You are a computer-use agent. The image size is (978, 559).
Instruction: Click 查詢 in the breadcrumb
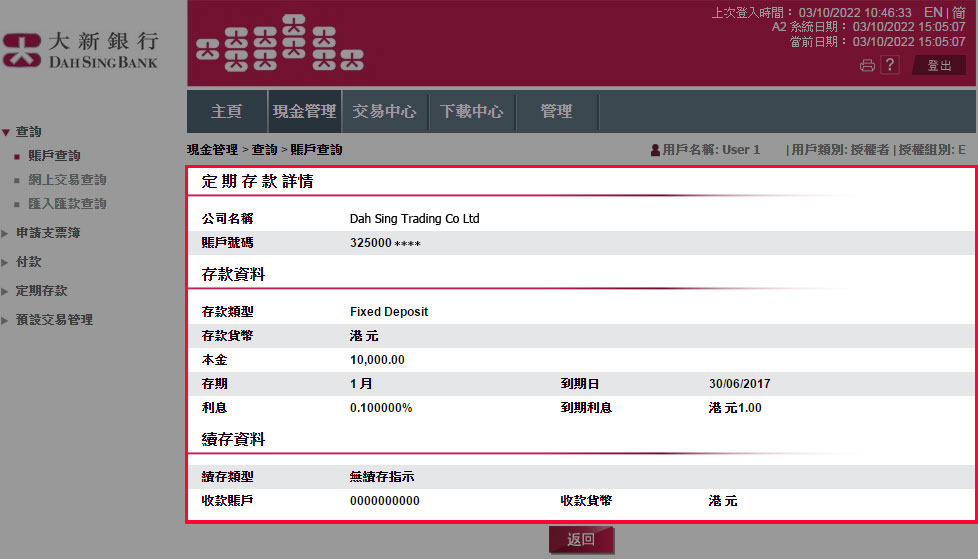tap(264, 150)
